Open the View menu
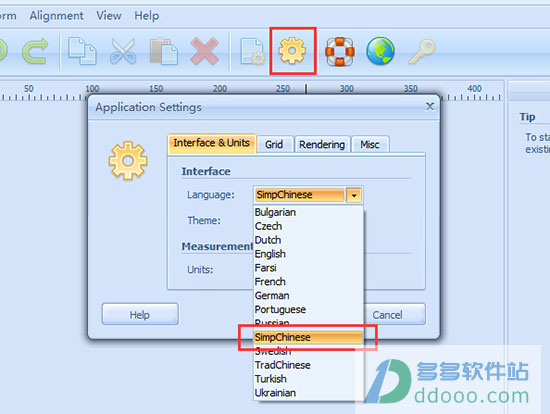 (x=109, y=15)
